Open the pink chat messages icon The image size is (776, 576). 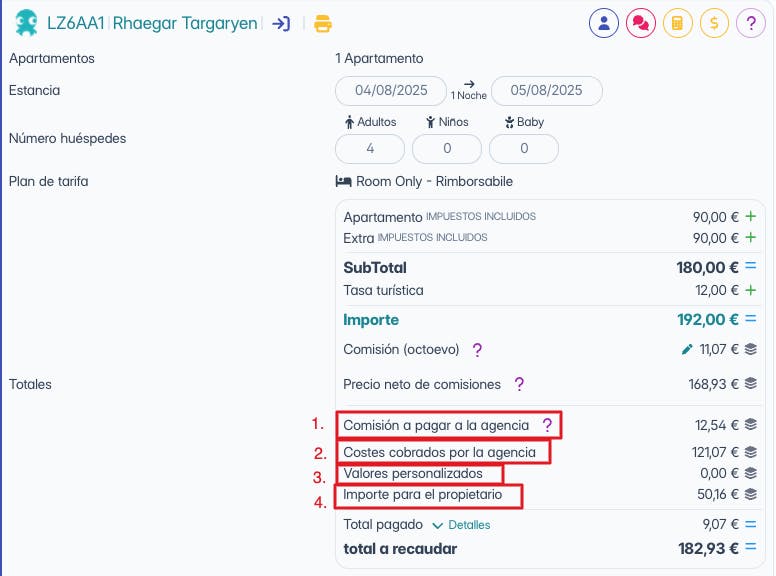[640, 23]
